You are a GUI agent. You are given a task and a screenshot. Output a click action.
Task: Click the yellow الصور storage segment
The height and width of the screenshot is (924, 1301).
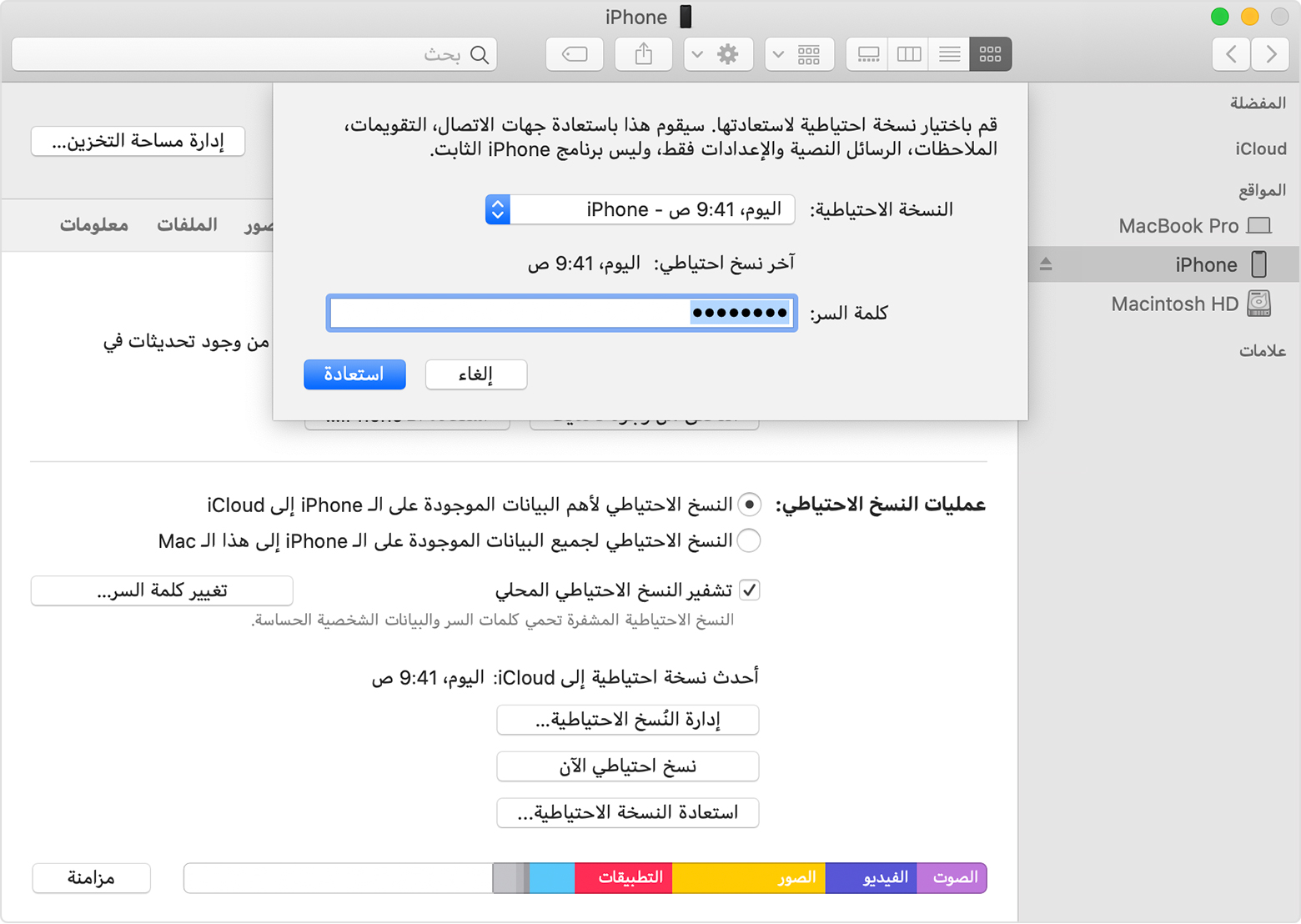point(749,878)
